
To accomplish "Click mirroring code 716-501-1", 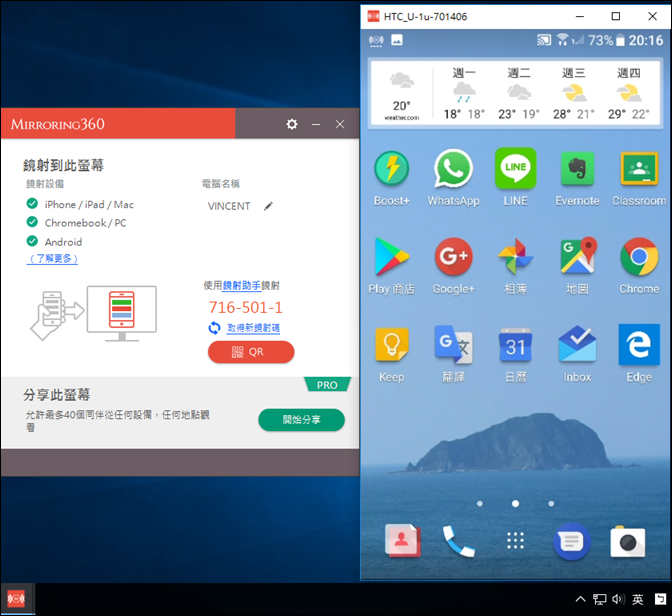I will [246, 307].
